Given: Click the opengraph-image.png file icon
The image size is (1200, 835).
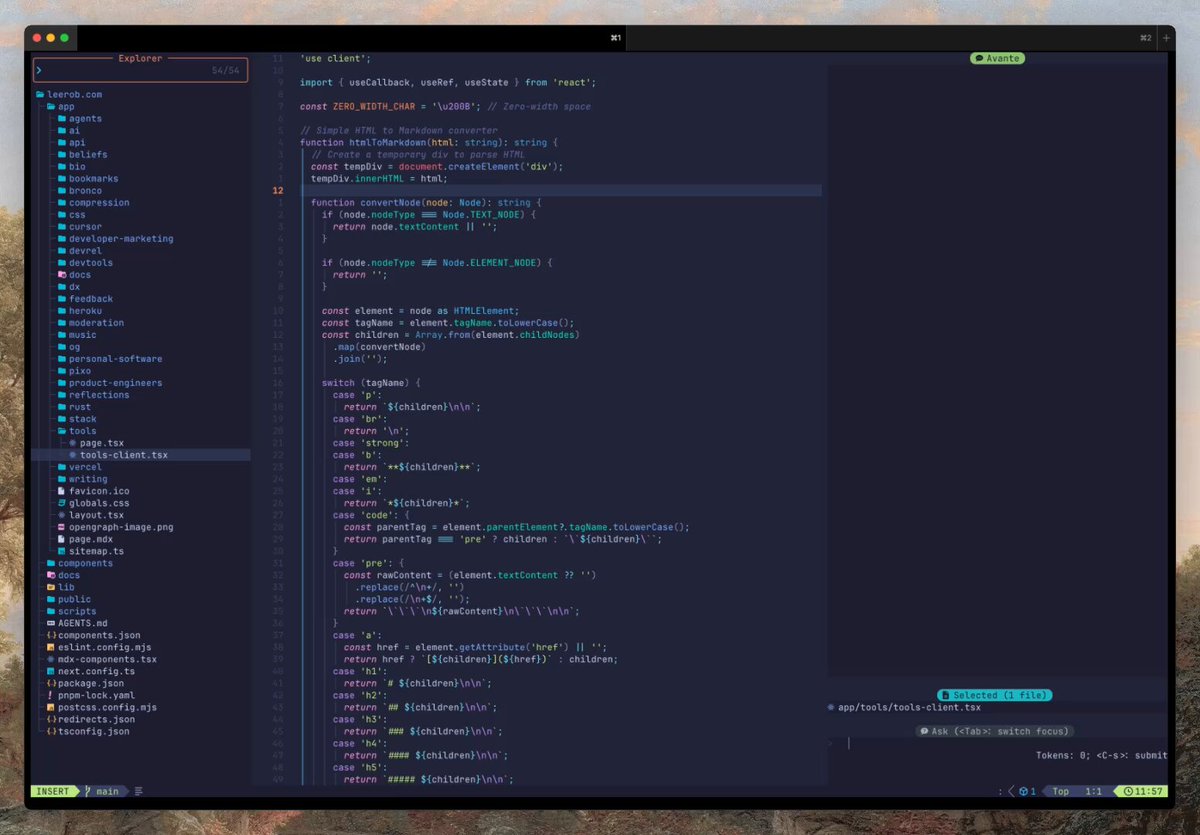Looking at the screenshot, I should click(62, 527).
